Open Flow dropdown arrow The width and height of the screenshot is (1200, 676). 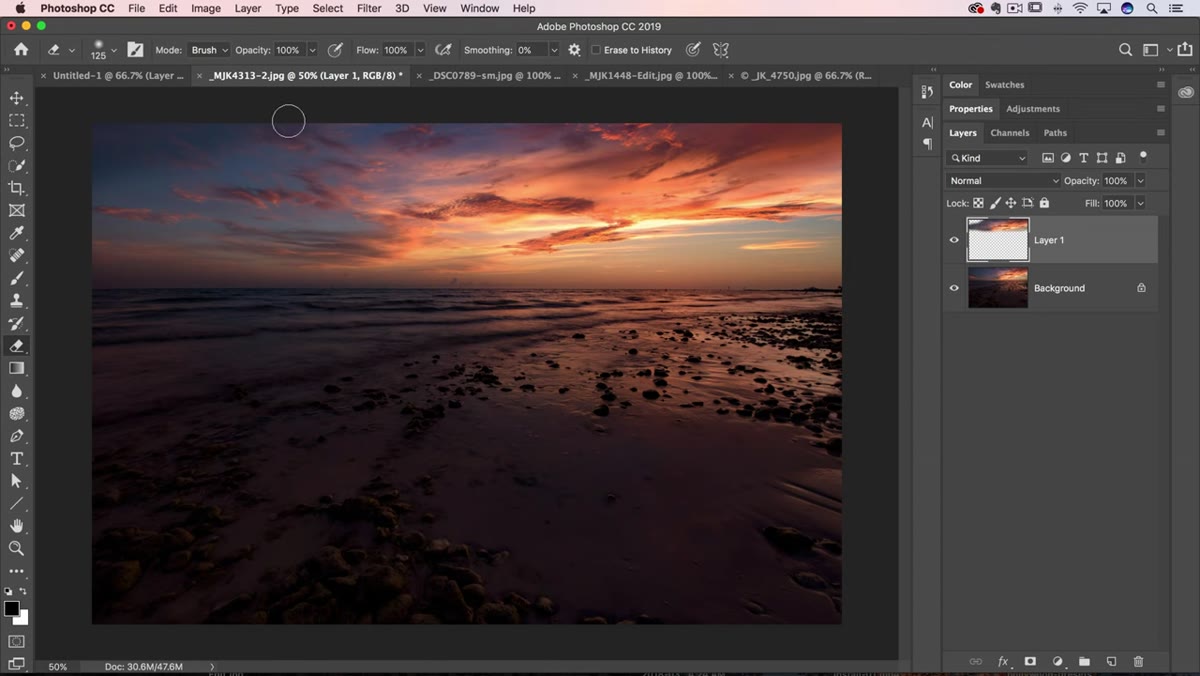(420, 50)
